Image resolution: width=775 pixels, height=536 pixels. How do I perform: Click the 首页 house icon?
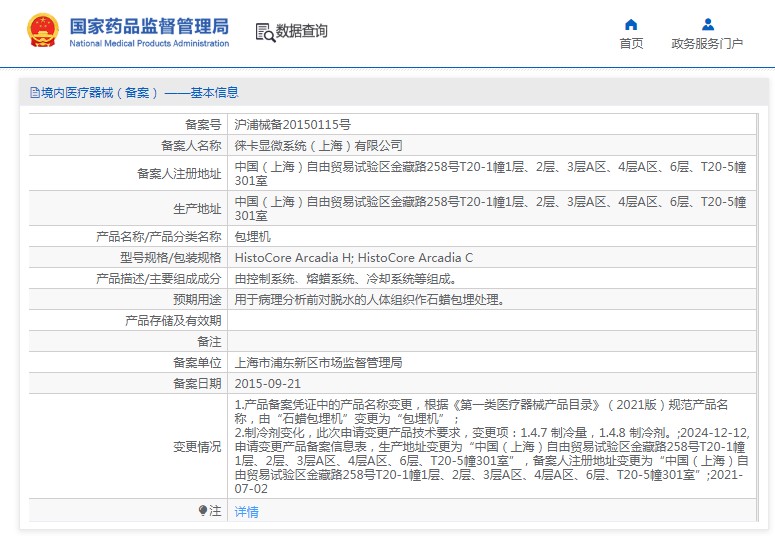(x=631, y=24)
